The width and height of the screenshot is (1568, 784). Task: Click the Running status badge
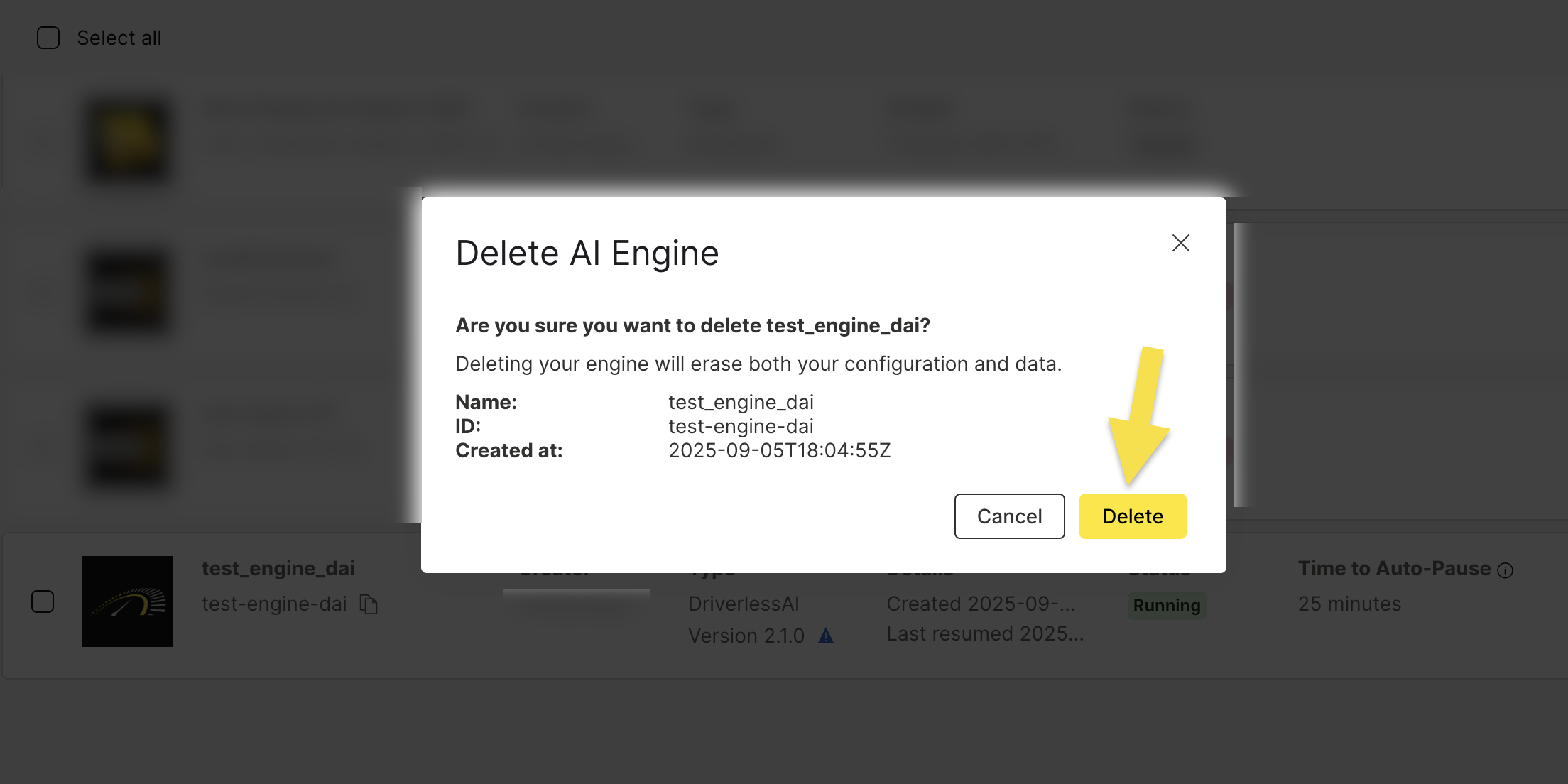1166,606
